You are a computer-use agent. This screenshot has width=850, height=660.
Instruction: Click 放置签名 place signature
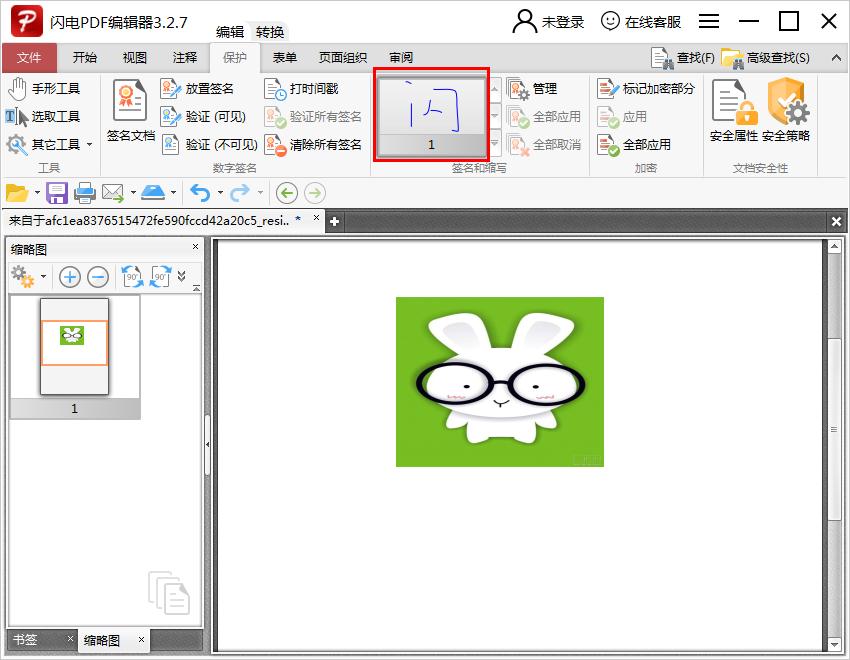pos(198,89)
